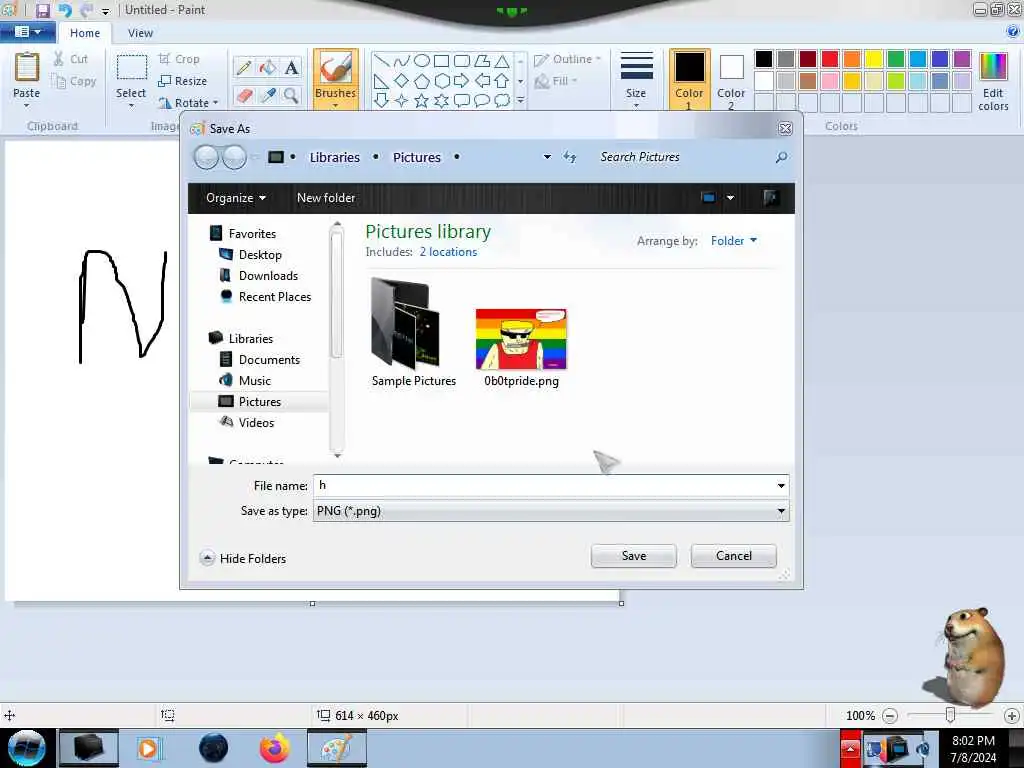The width and height of the screenshot is (1024, 768).
Task: Click the help icon in Save As toolbar
Action: coord(771,198)
